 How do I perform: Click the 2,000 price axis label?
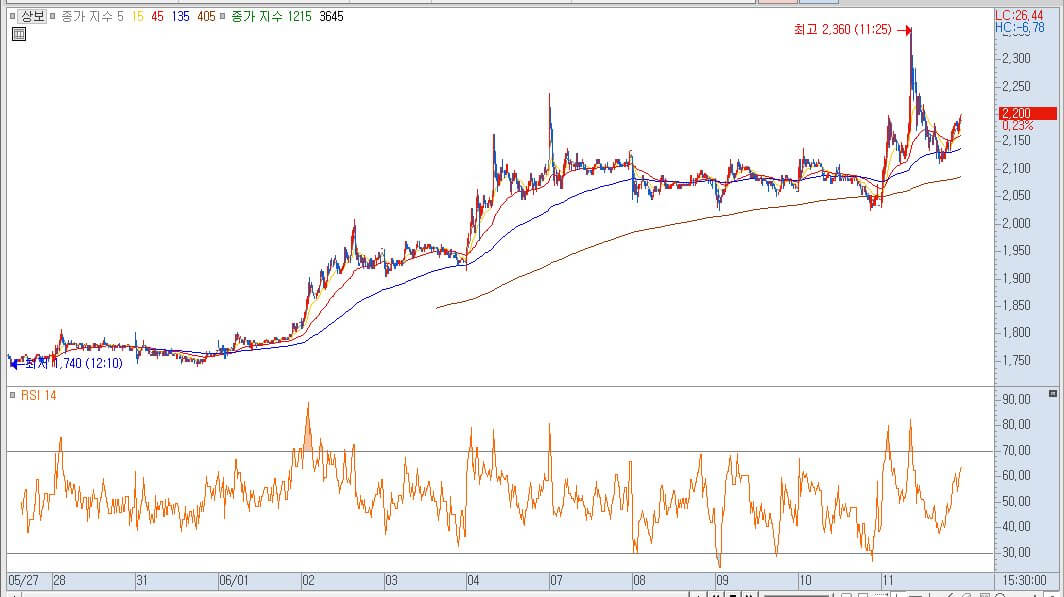tap(1016, 223)
